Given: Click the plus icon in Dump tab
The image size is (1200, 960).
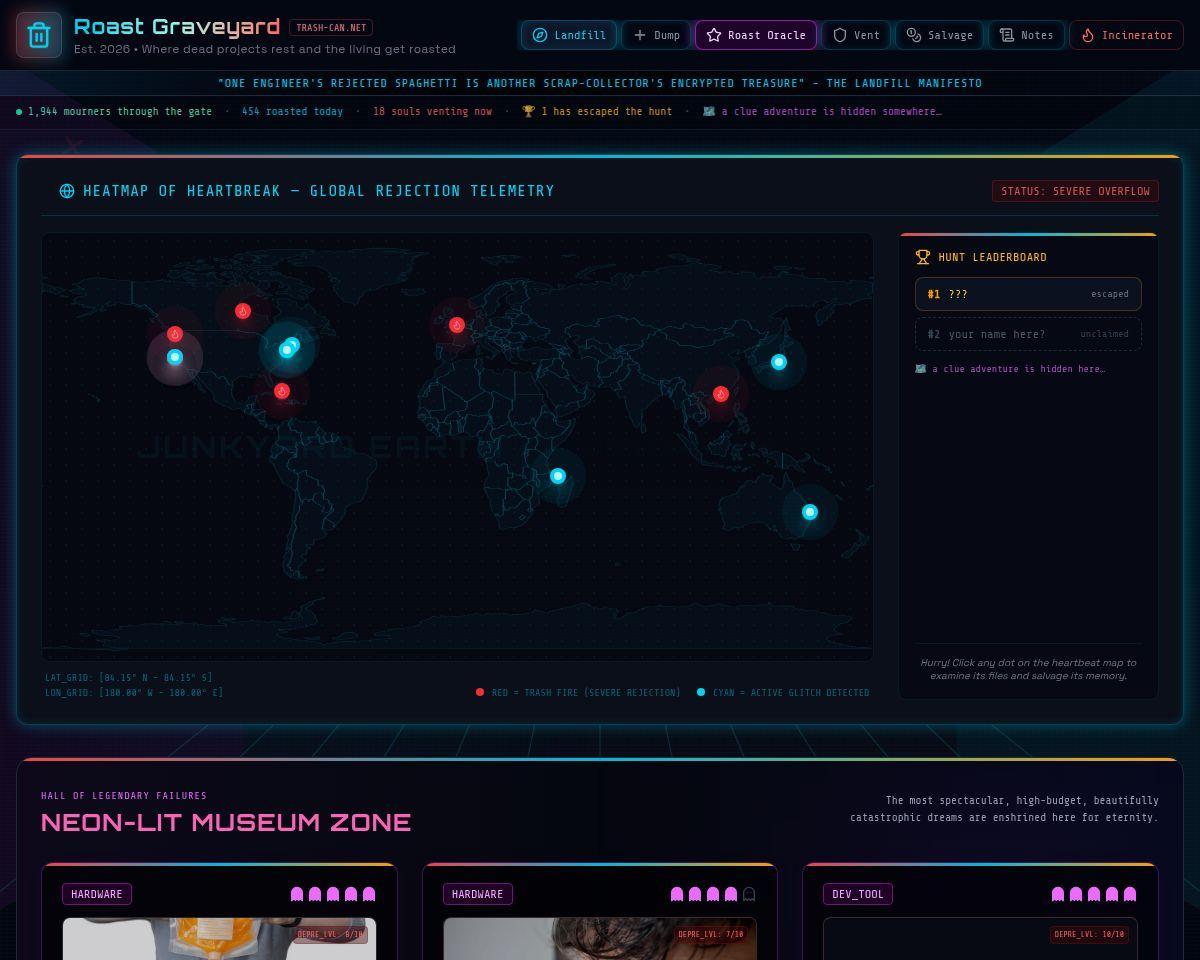Looking at the screenshot, I should (640, 35).
